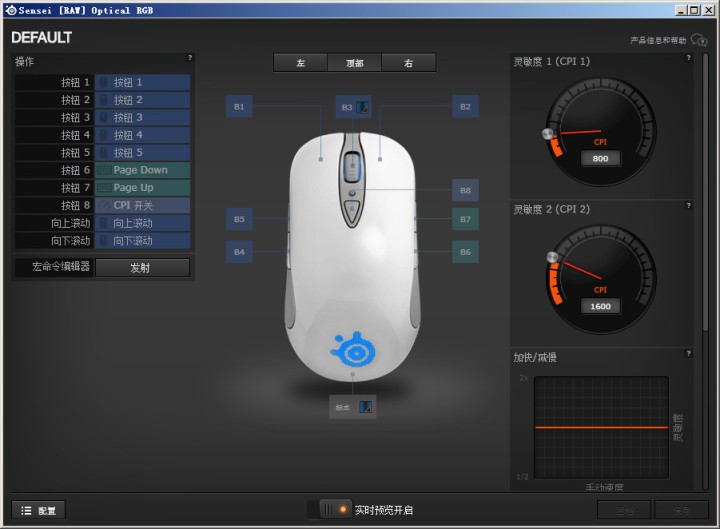Select the B8 button marker
Image resolution: width=720 pixels, height=529 pixels.
coord(465,190)
